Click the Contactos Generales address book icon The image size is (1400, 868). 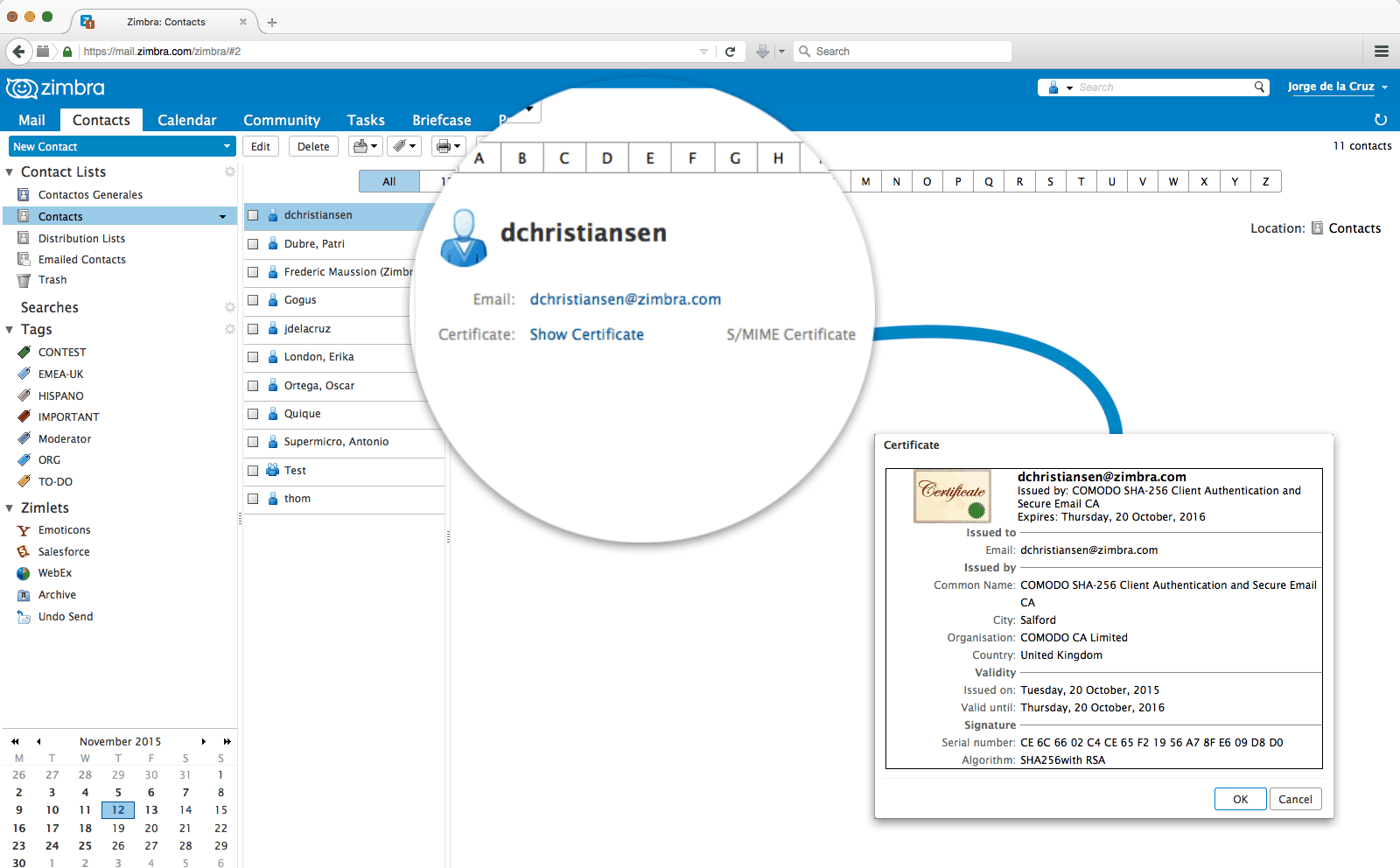click(x=24, y=195)
